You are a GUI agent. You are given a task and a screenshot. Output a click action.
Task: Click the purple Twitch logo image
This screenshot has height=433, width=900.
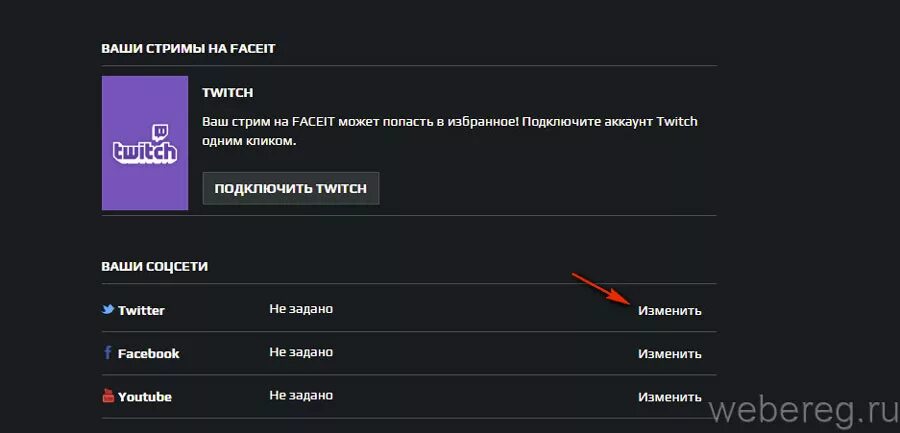pos(144,143)
